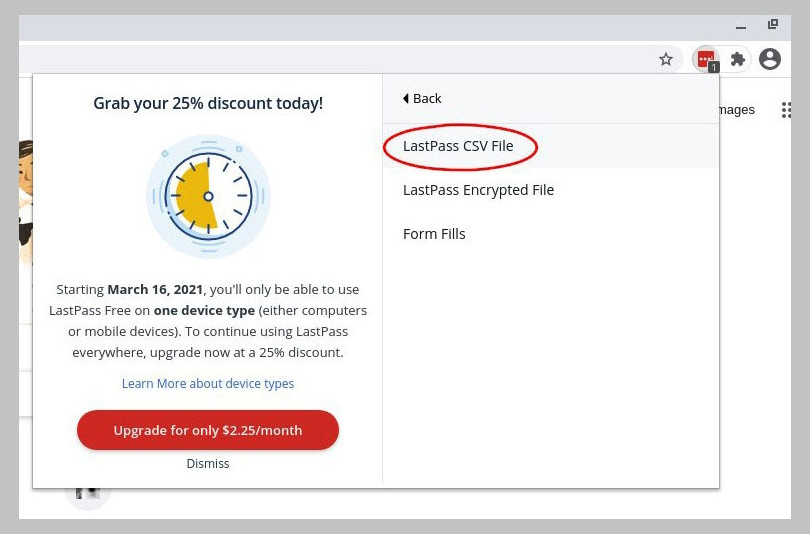Minimize the browser window

(x=741, y=26)
